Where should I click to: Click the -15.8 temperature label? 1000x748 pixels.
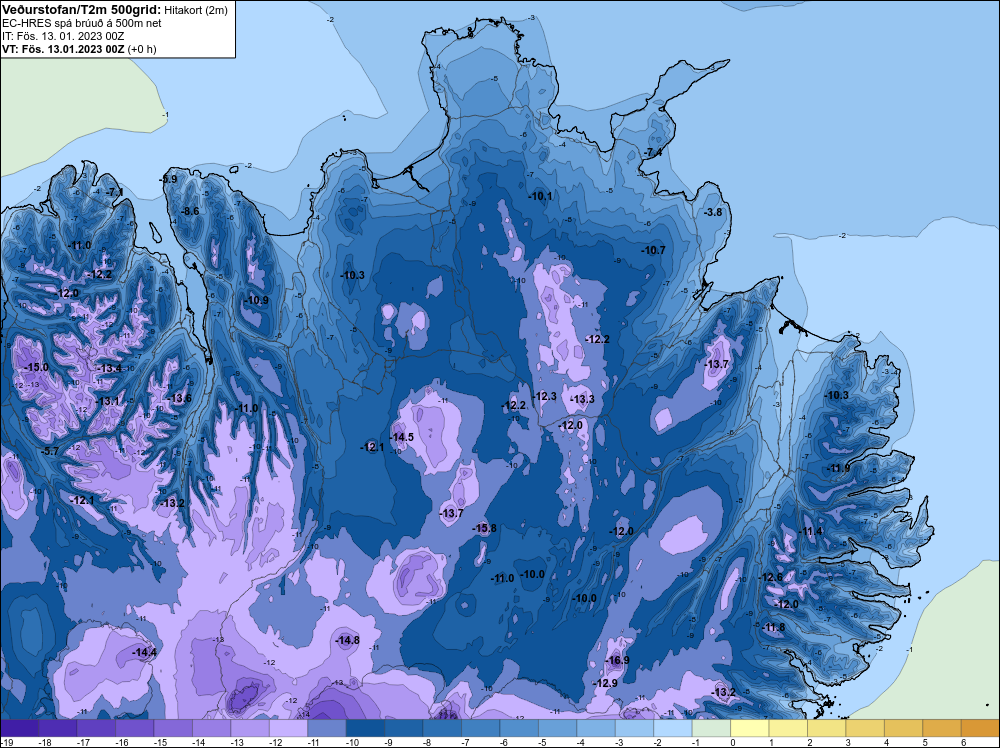484,528
